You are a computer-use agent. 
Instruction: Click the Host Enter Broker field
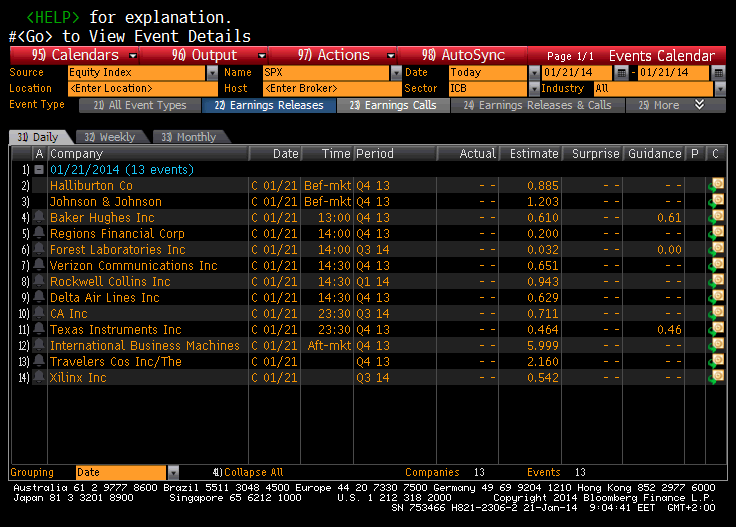332,89
